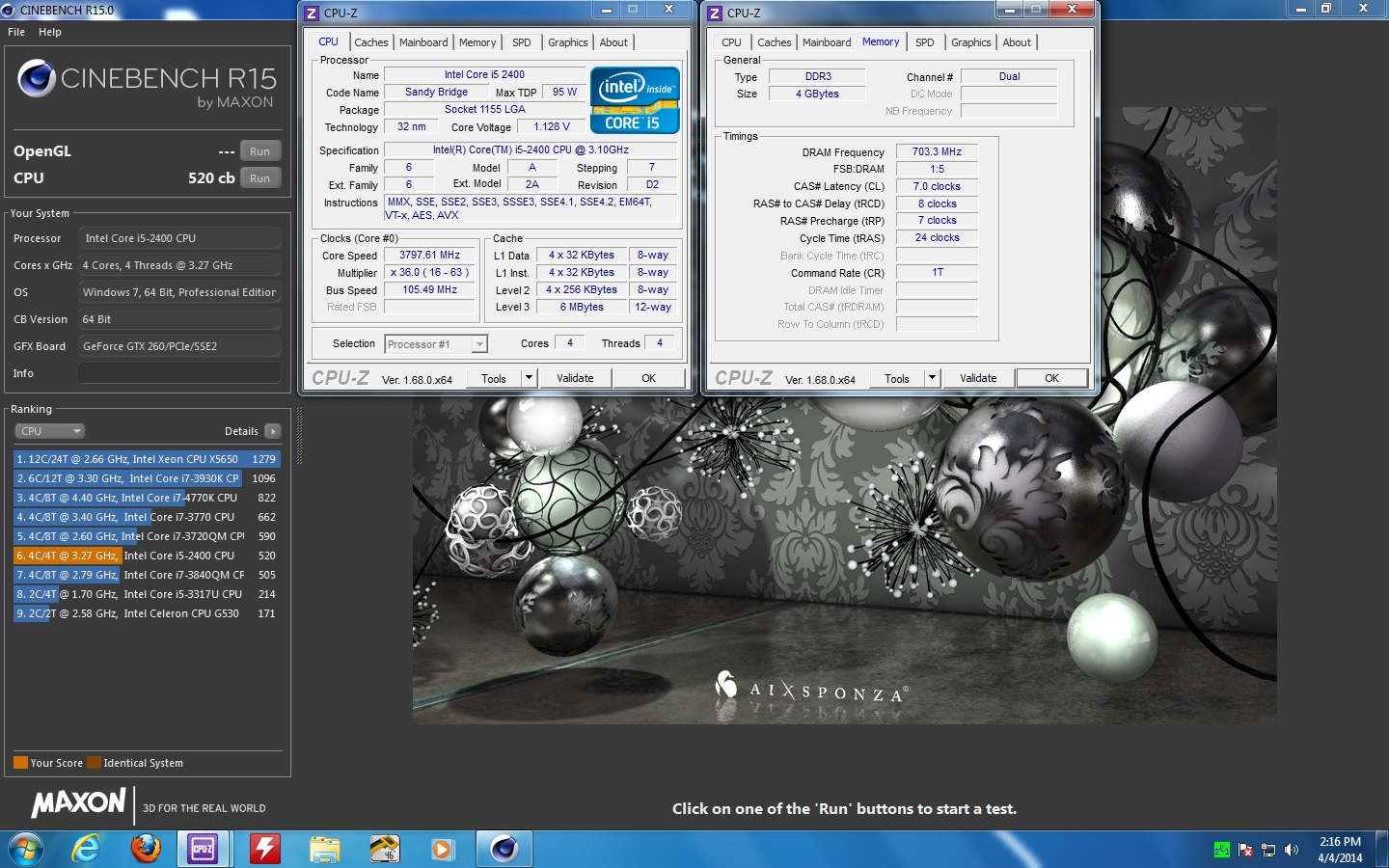Open the Help menu in Cinebench

click(50, 32)
